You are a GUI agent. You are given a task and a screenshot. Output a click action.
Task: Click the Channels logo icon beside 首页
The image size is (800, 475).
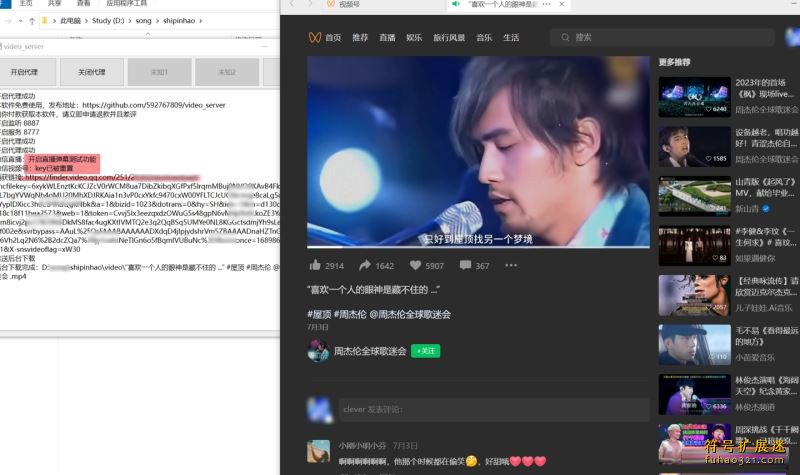[x=315, y=37]
